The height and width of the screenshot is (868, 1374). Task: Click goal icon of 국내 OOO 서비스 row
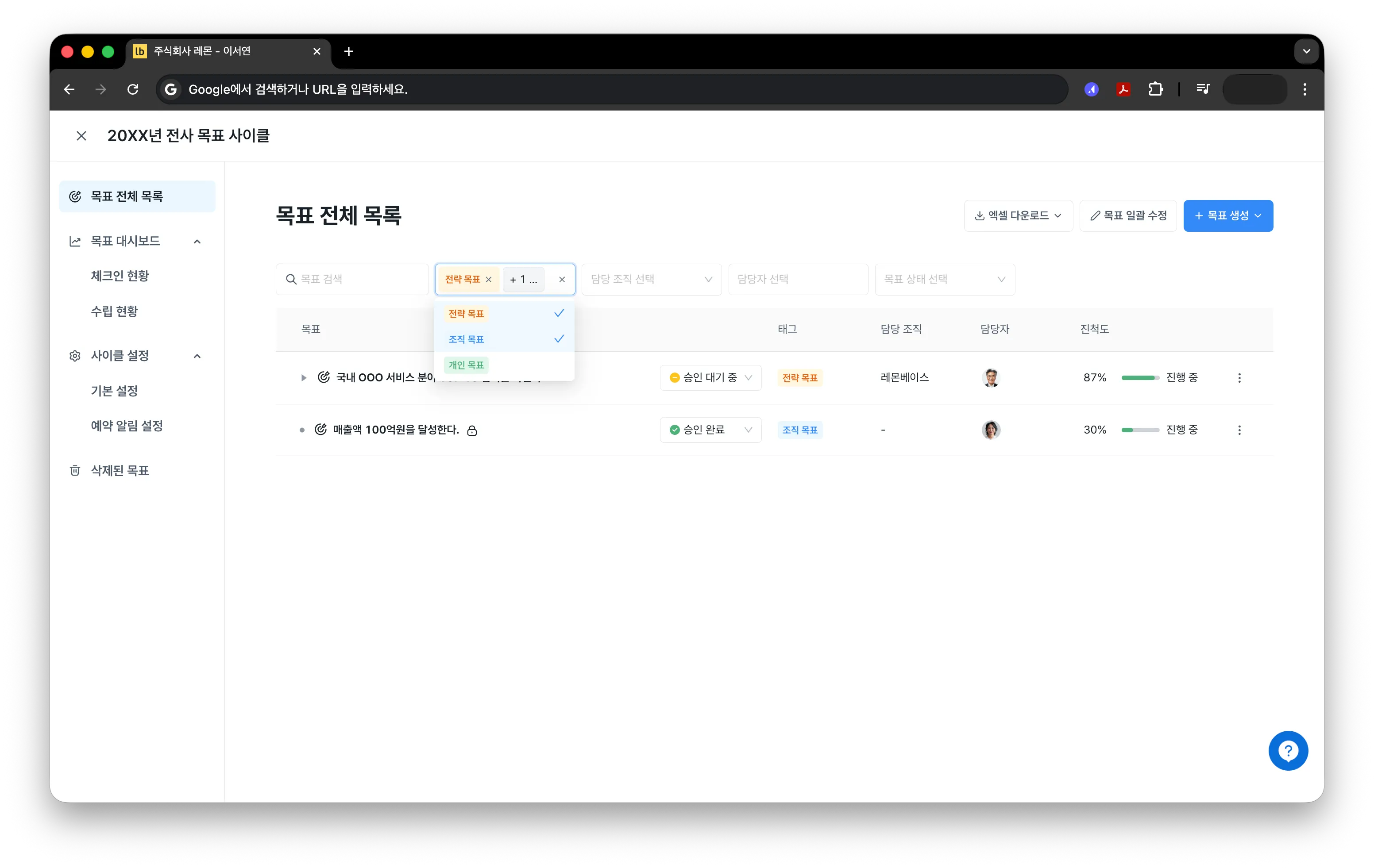pyautogui.click(x=324, y=377)
